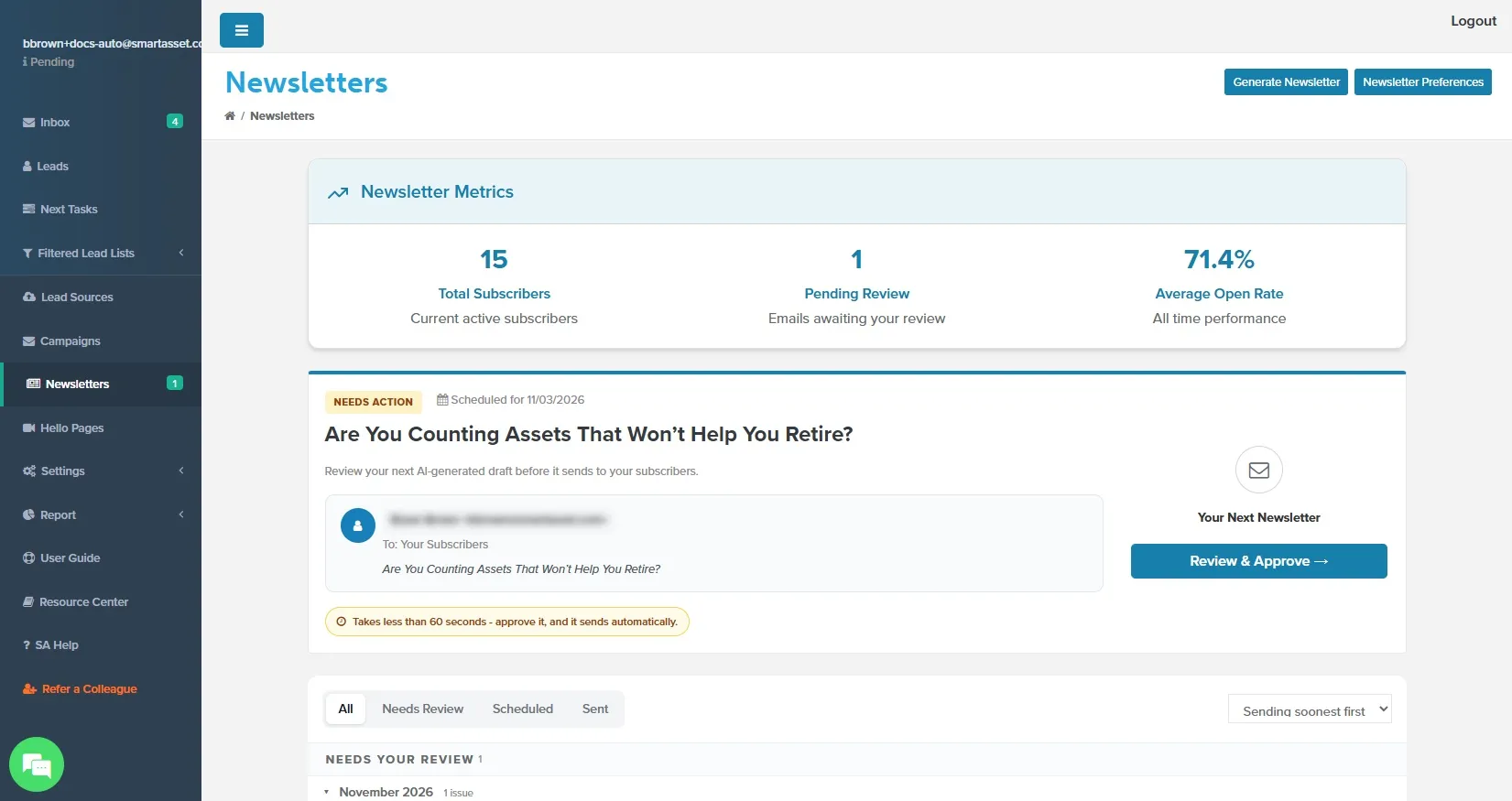Click Review & Approve button

pos(1259,561)
